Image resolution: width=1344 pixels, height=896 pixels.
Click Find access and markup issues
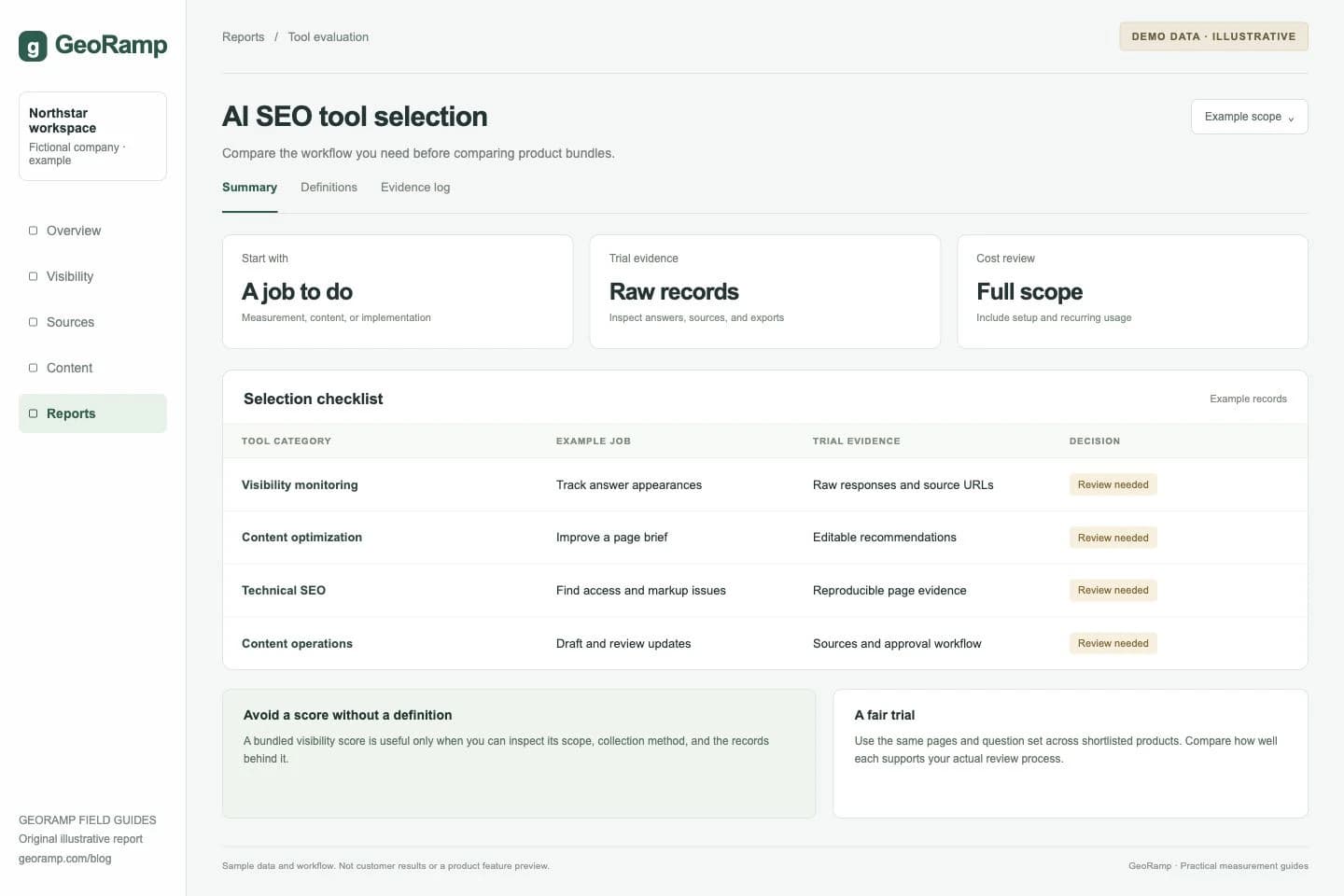pyautogui.click(x=641, y=590)
